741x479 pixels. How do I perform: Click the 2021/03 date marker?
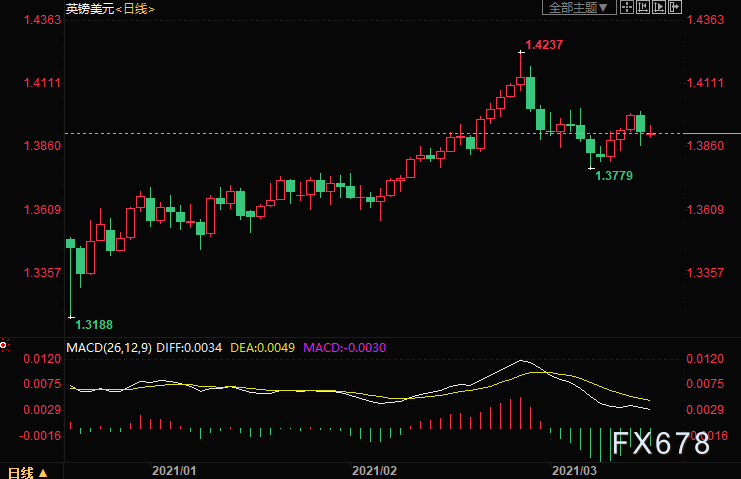[x=574, y=470]
